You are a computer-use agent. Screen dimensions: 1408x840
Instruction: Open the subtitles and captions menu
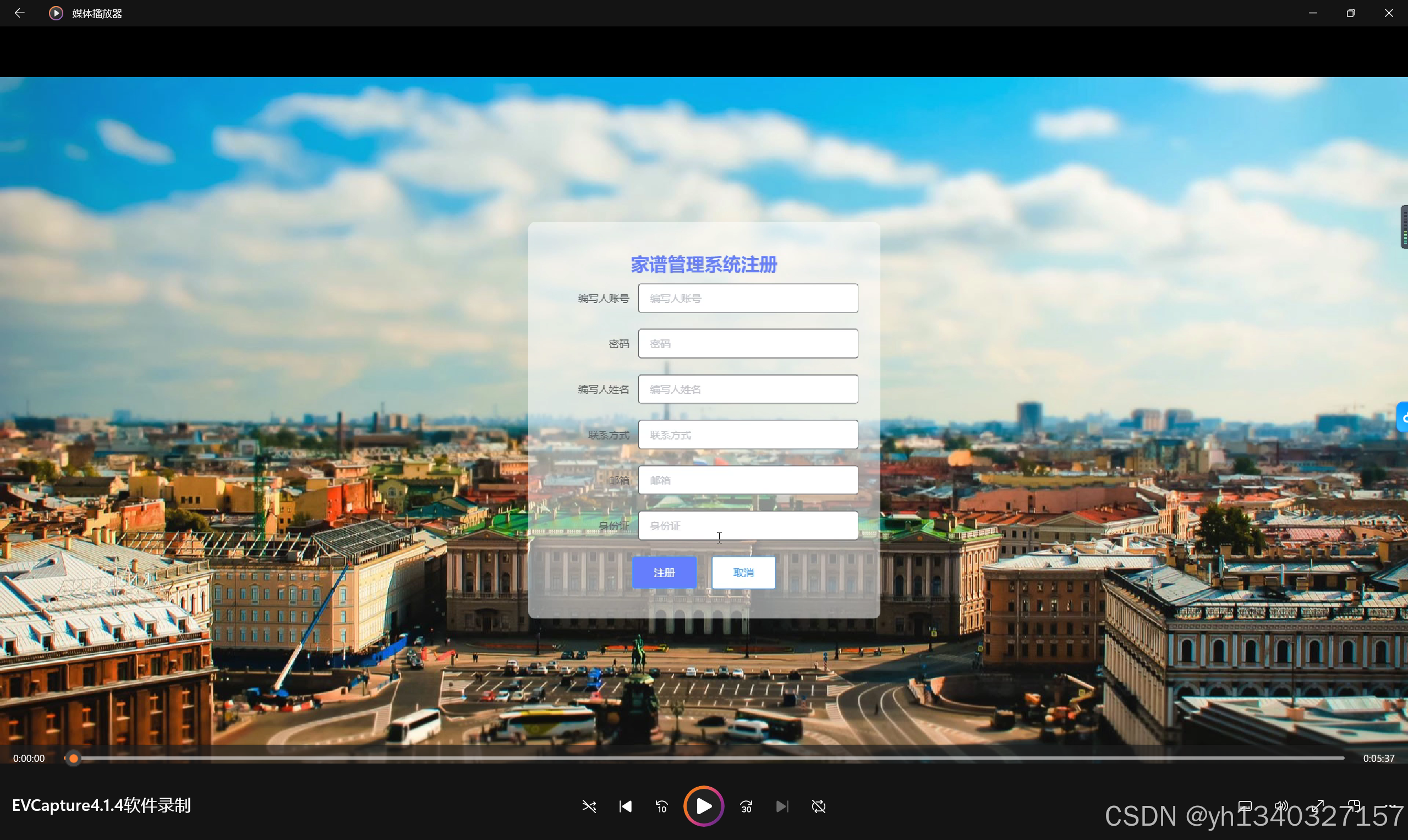[x=1245, y=806]
